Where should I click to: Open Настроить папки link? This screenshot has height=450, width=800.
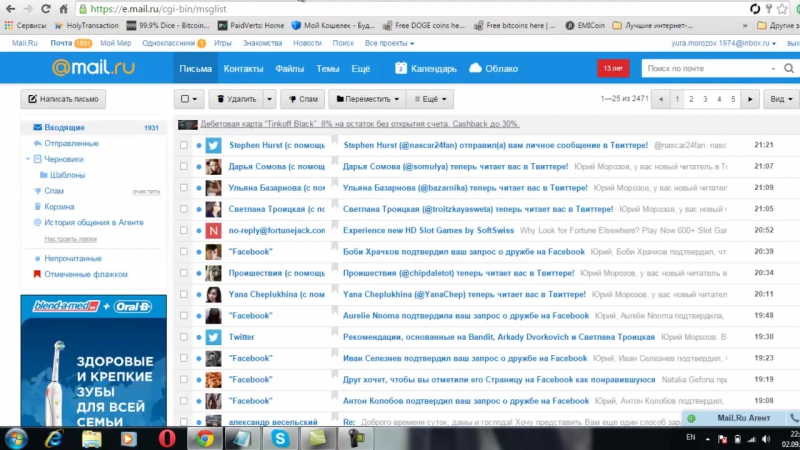tap(70, 239)
